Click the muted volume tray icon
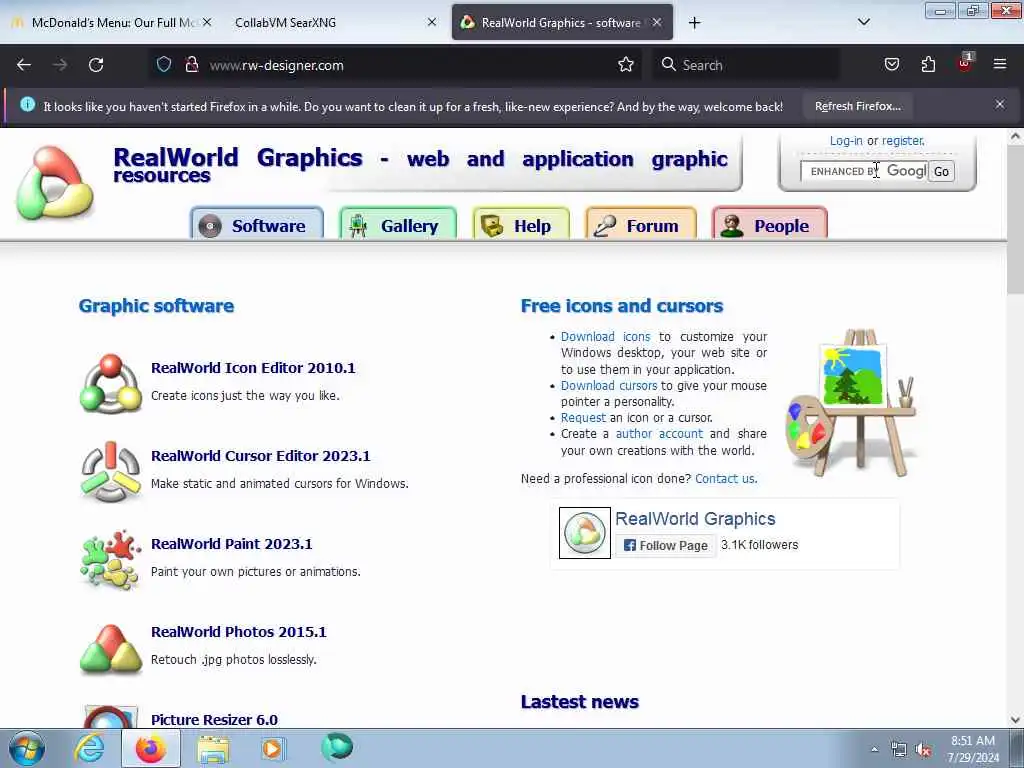This screenshot has height=768, width=1024. (923, 750)
